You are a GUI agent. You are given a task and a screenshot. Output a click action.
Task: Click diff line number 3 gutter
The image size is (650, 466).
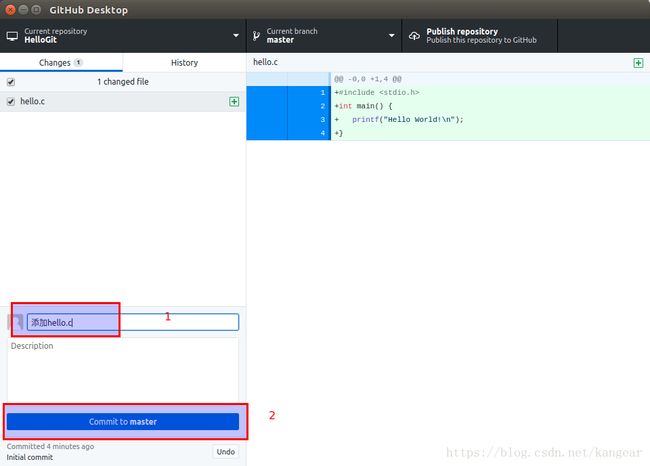tap(309, 120)
